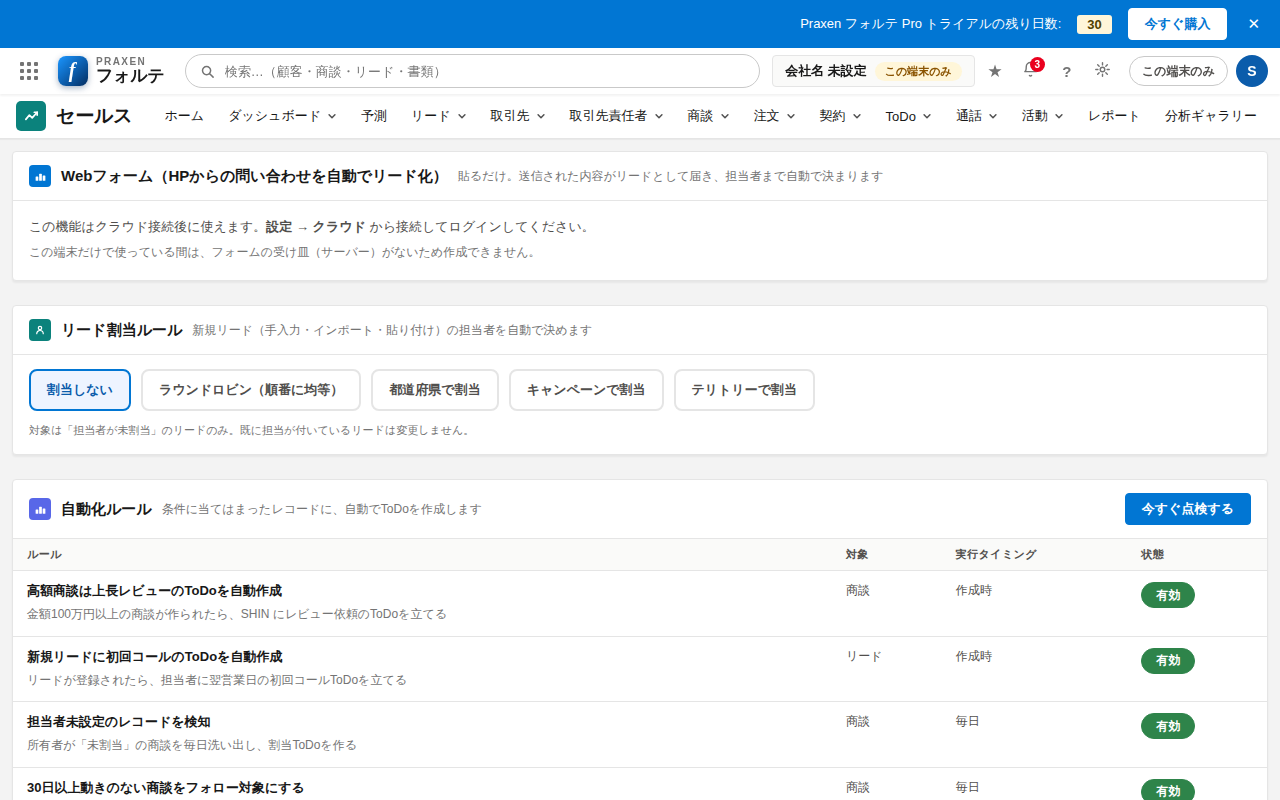Go to the ホーム tab
This screenshot has width=1280, height=800.
(184, 116)
